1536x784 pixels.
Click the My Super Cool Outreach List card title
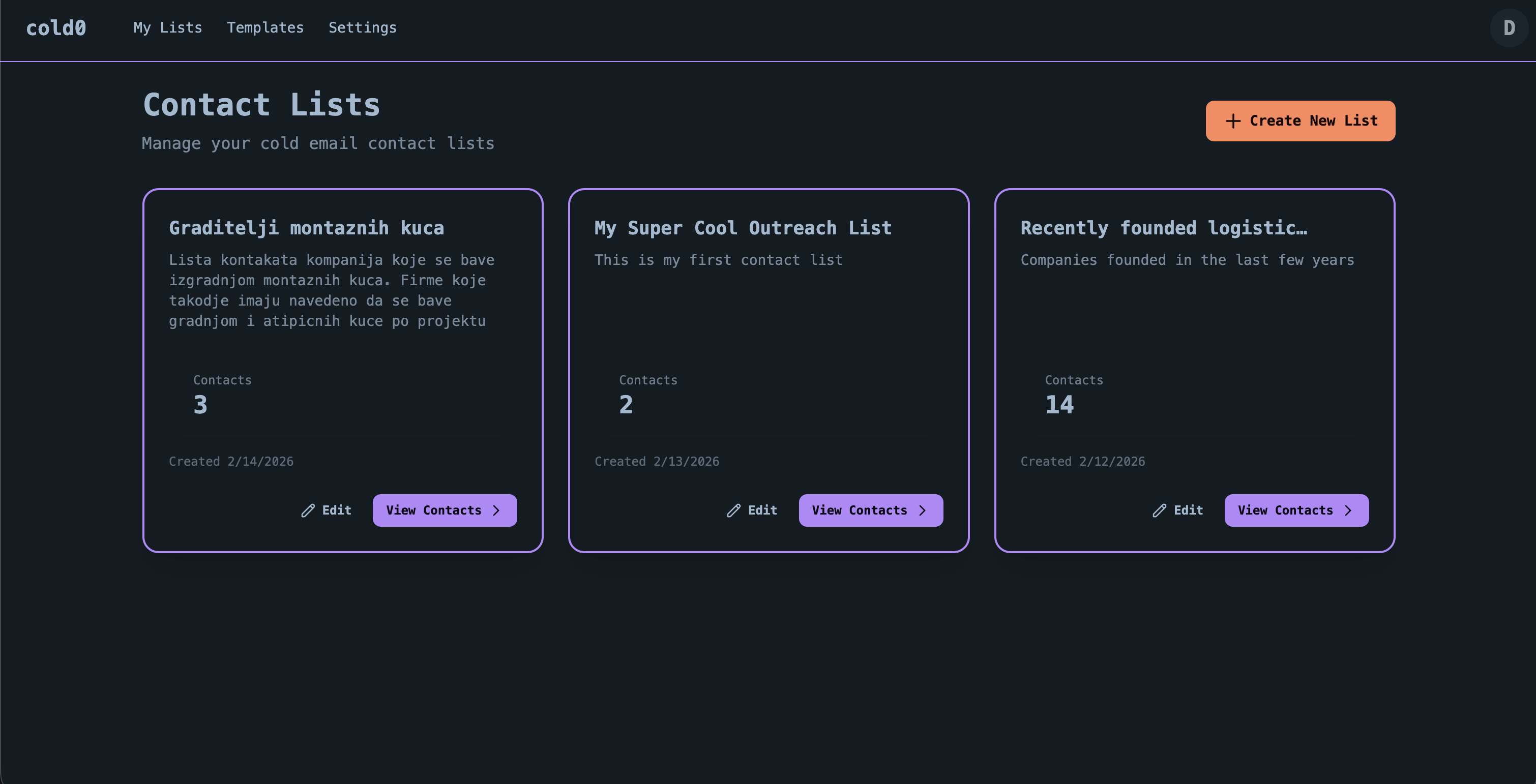[x=743, y=227]
